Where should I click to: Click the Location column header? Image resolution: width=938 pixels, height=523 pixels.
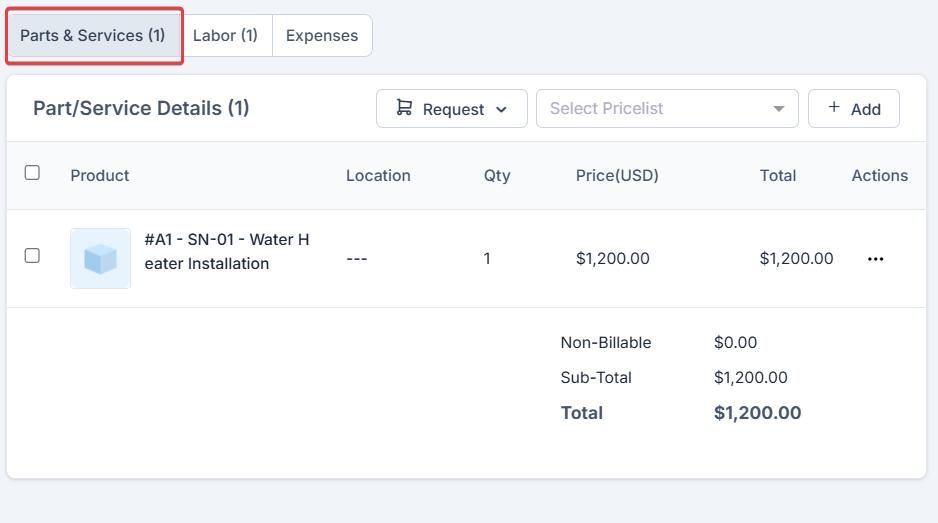click(x=378, y=175)
